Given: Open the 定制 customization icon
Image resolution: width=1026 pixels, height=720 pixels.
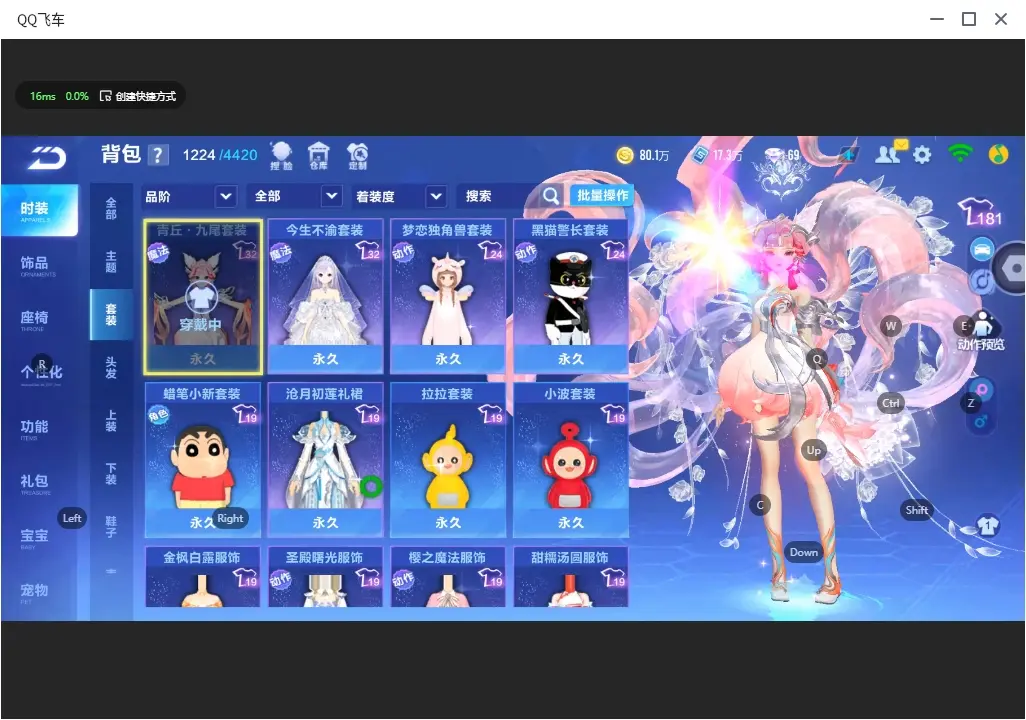Looking at the screenshot, I should point(357,156).
